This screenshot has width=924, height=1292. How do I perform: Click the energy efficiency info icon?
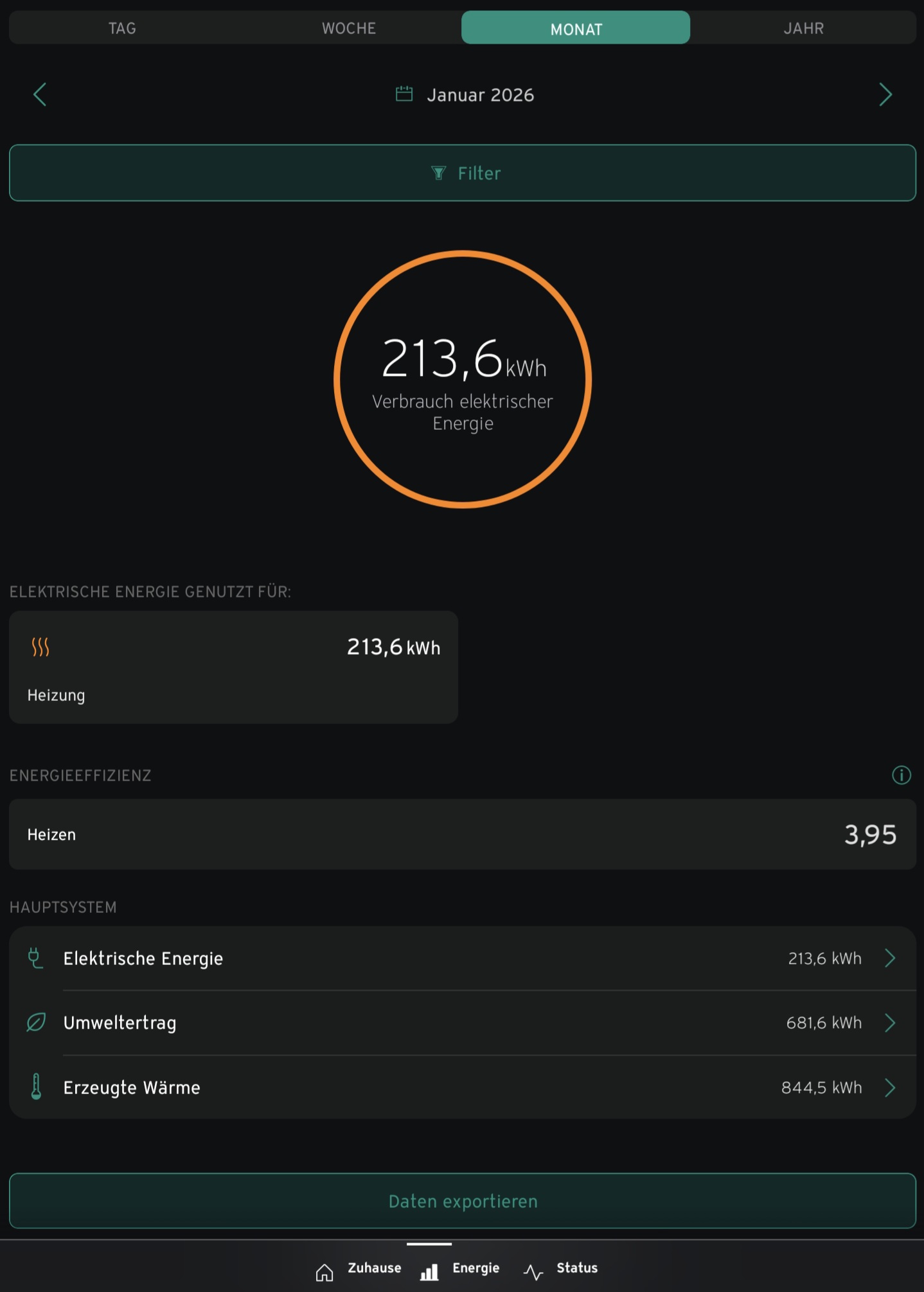(x=901, y=775)
